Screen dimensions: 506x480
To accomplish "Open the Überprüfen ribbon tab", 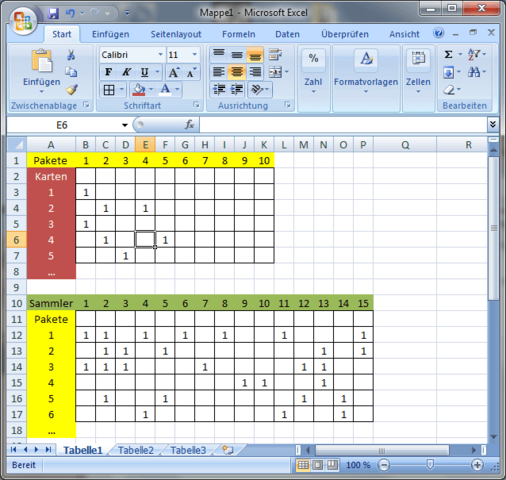I will click(345, 34).
